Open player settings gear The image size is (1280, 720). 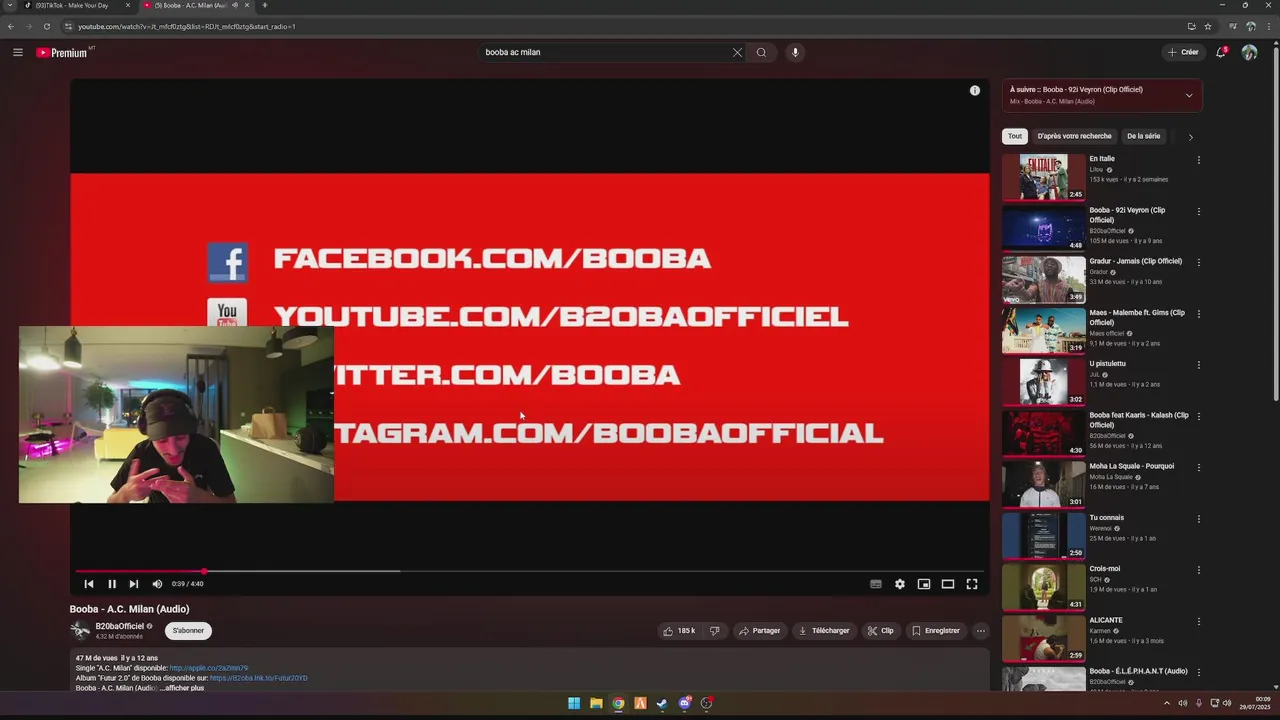click(x=900, y=584)
